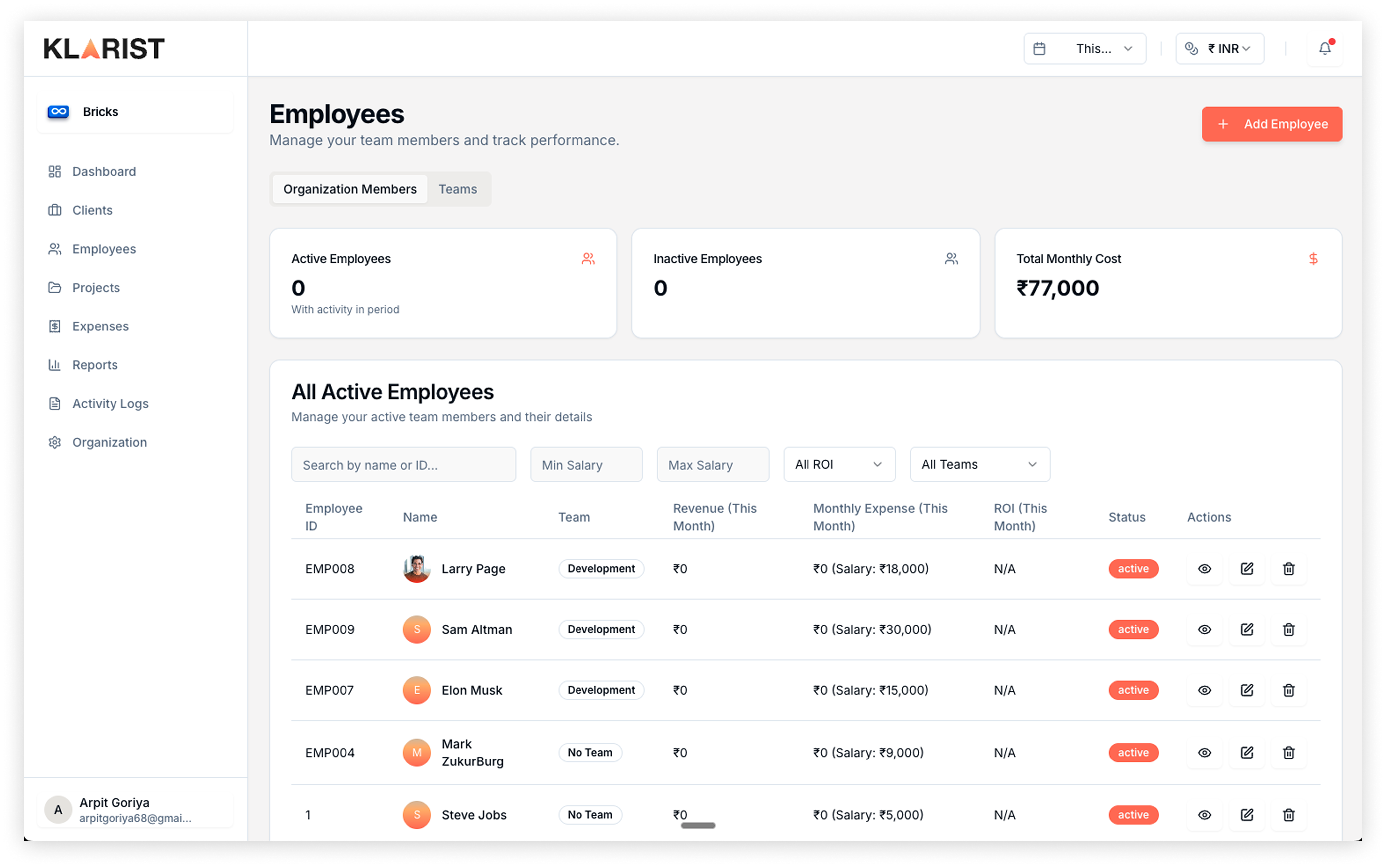Open the INR currency dropdown

pos(1220,49)
